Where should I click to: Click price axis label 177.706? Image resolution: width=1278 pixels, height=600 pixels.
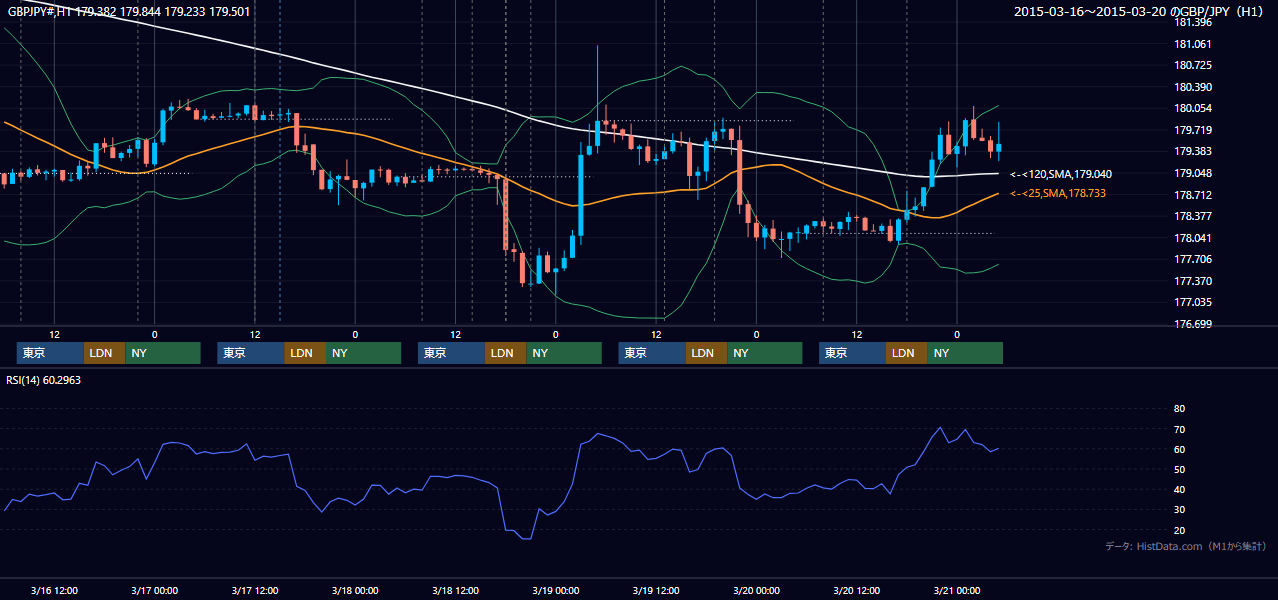(1192, 259)
